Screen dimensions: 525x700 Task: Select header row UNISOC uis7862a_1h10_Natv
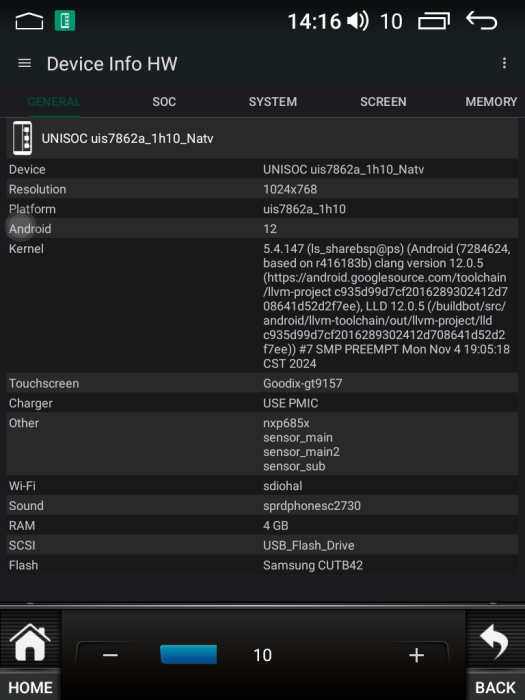[262, 138]
